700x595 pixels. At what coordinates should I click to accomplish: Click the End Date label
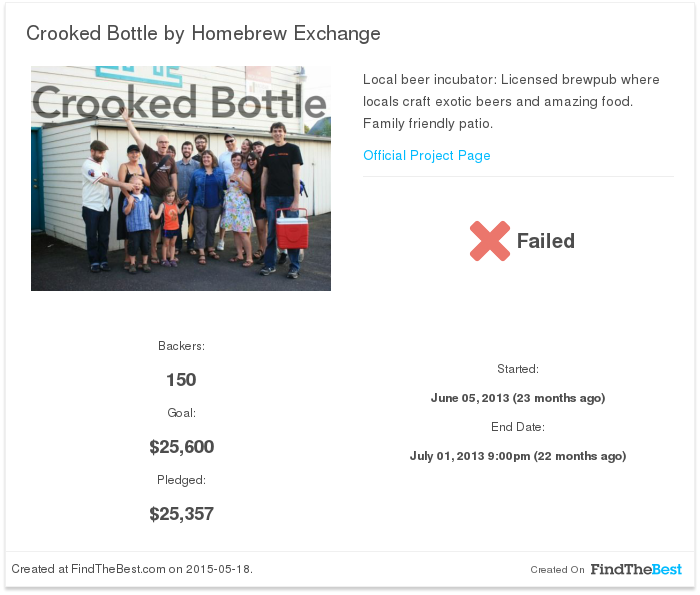click(x=518, y=427)
